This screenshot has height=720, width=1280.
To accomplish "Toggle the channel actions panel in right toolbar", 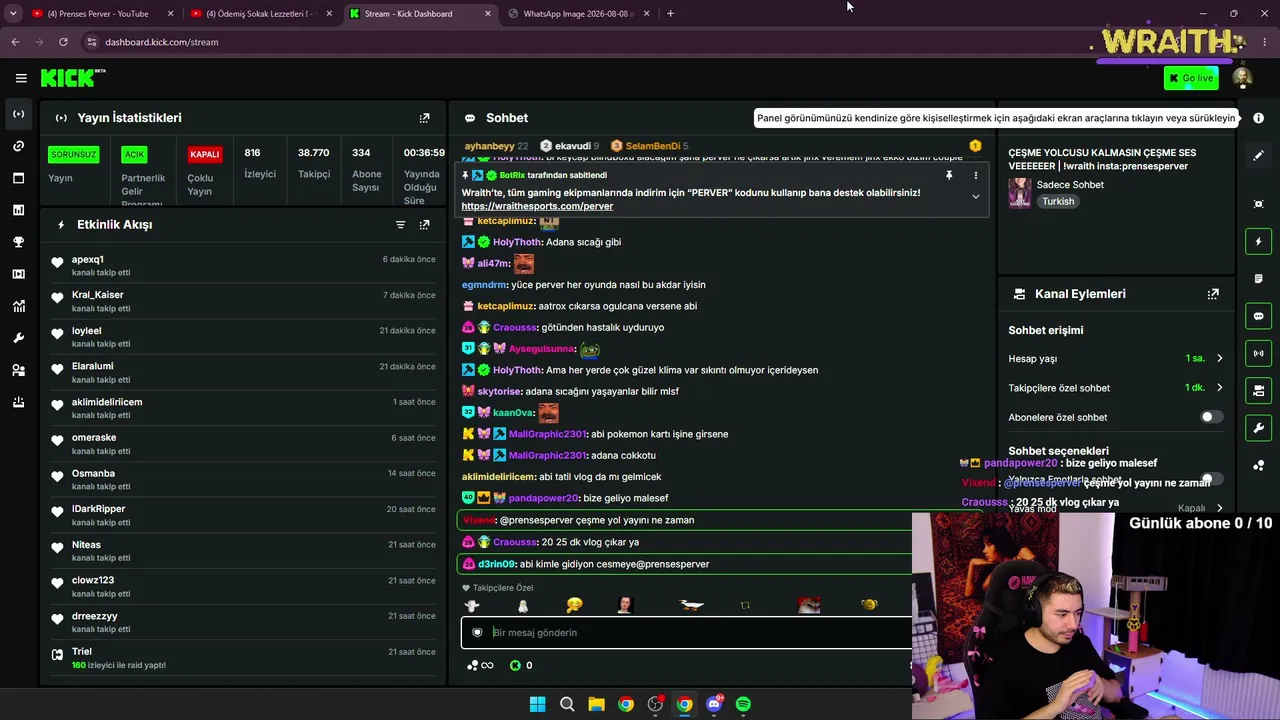I will [x=1258, y=390].
